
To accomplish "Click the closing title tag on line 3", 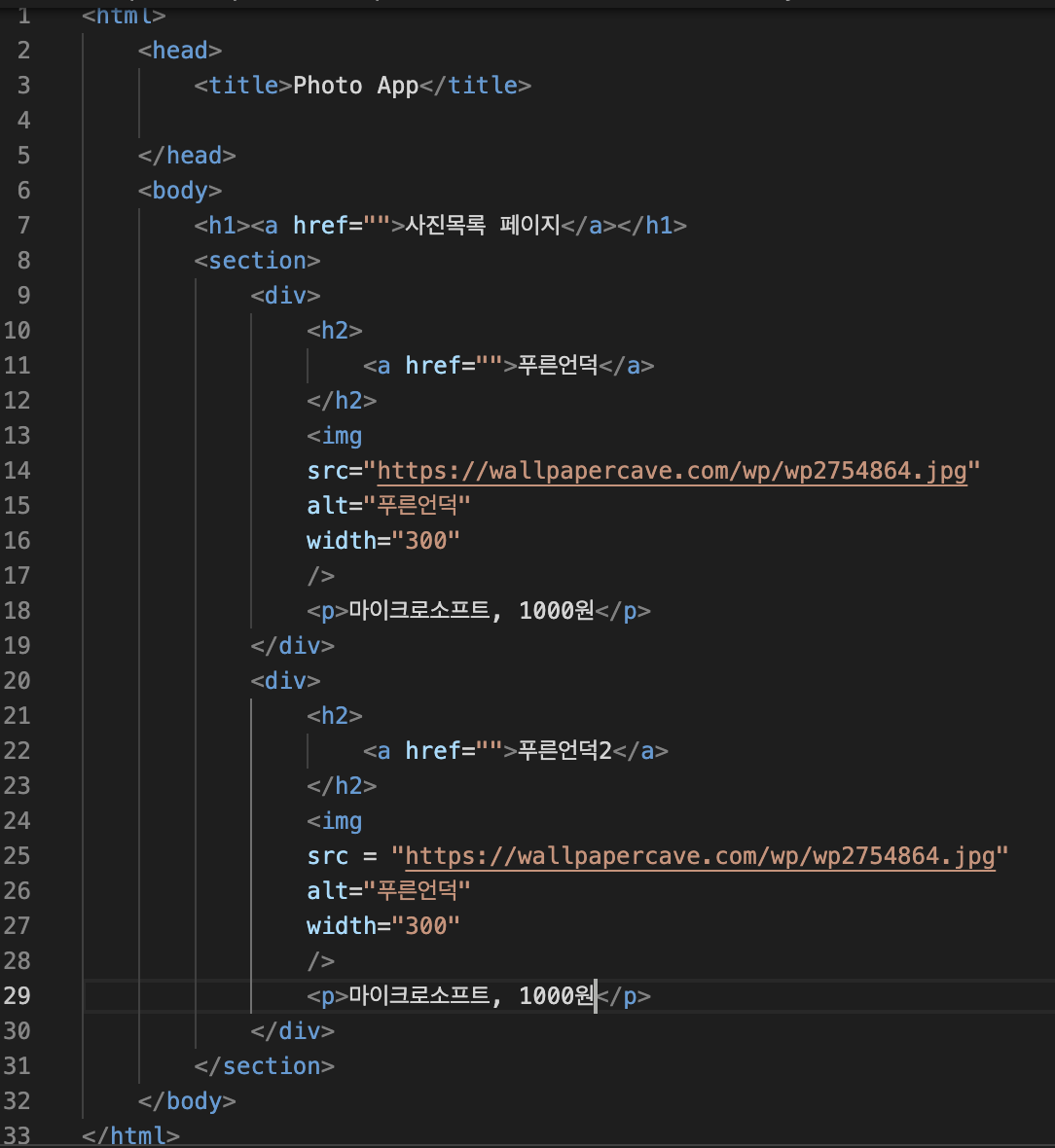I will 476,86.
